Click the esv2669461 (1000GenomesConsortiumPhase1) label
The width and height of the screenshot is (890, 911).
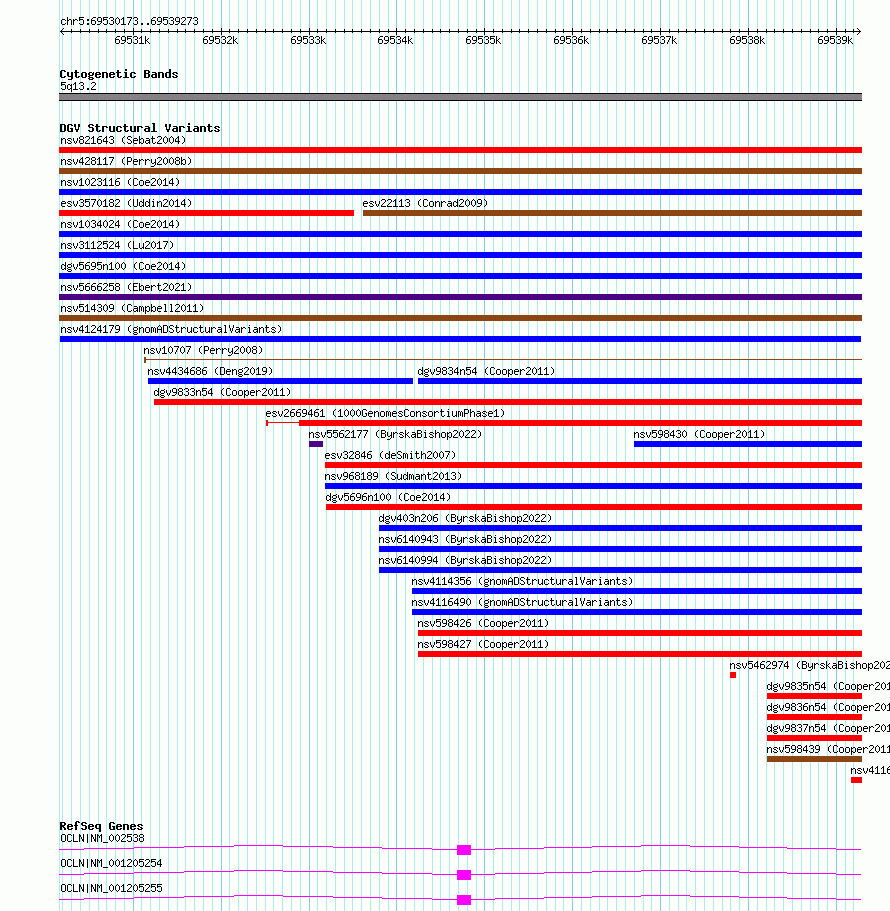pyautogui.click(x=385, y=413)
